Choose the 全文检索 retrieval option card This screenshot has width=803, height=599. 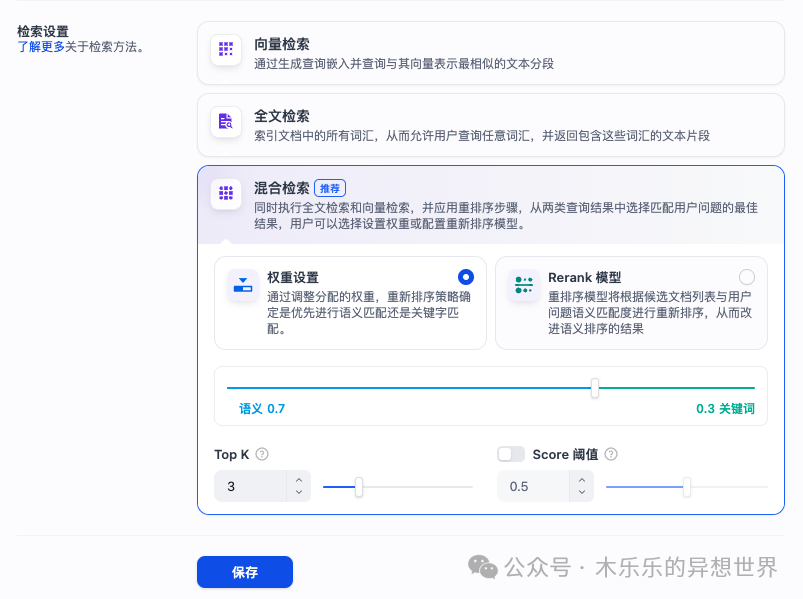click(491, 125)
